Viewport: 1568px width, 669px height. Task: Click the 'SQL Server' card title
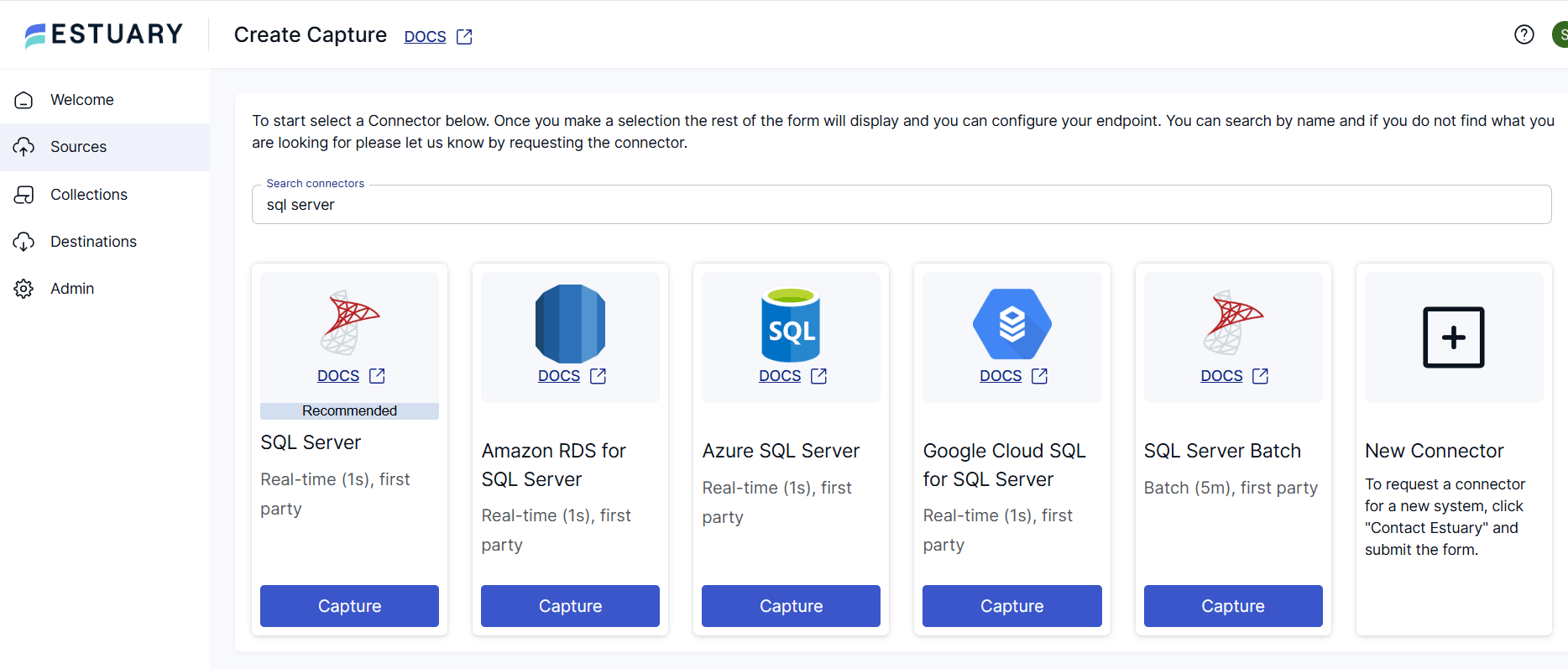(x=311, y=442)
